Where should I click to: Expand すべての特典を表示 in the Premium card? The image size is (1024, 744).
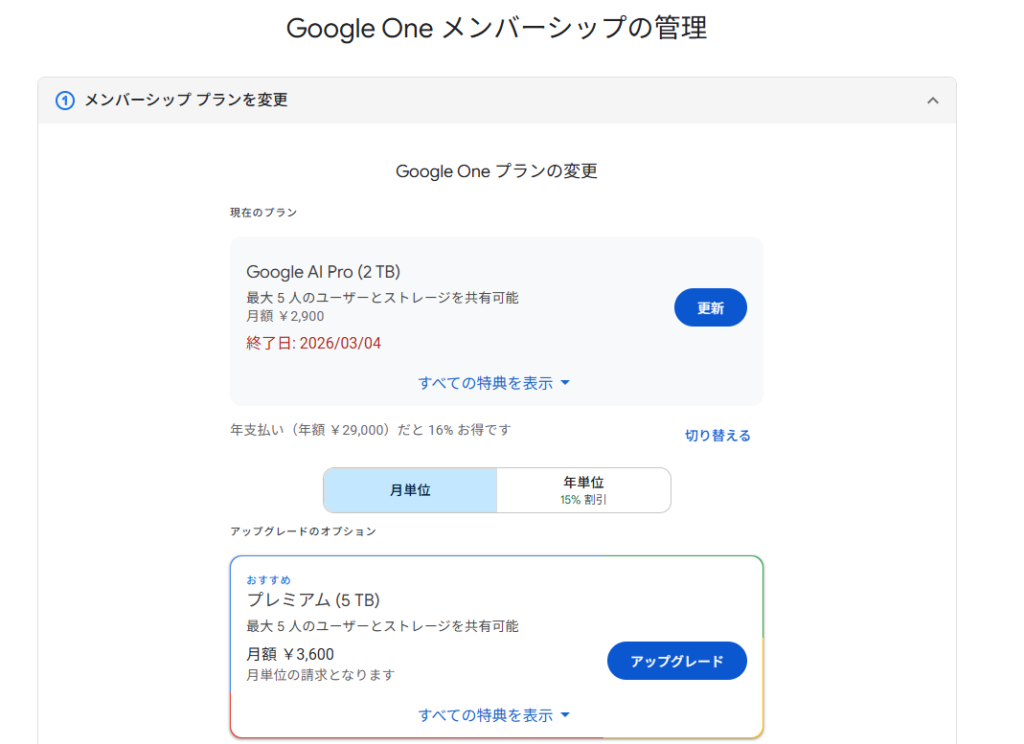pyautogui.click(x=485, y=715)
